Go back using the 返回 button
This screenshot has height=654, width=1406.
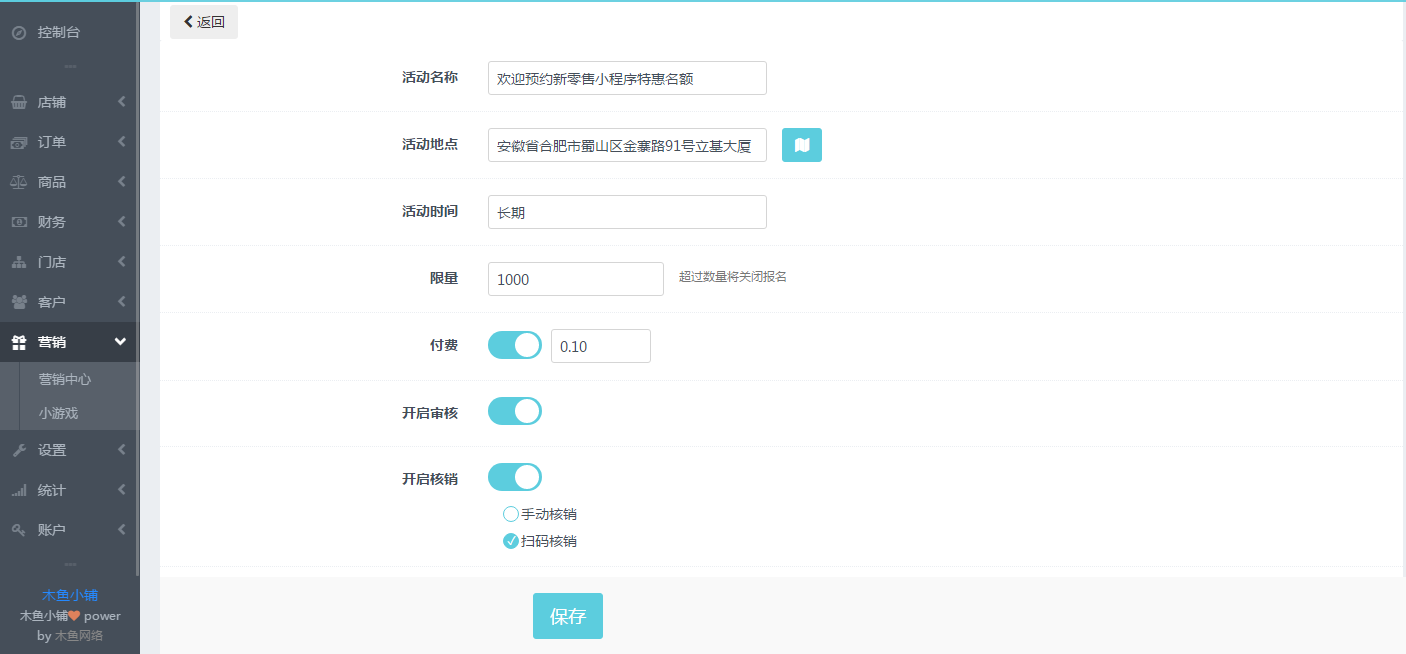pos(204,22)
